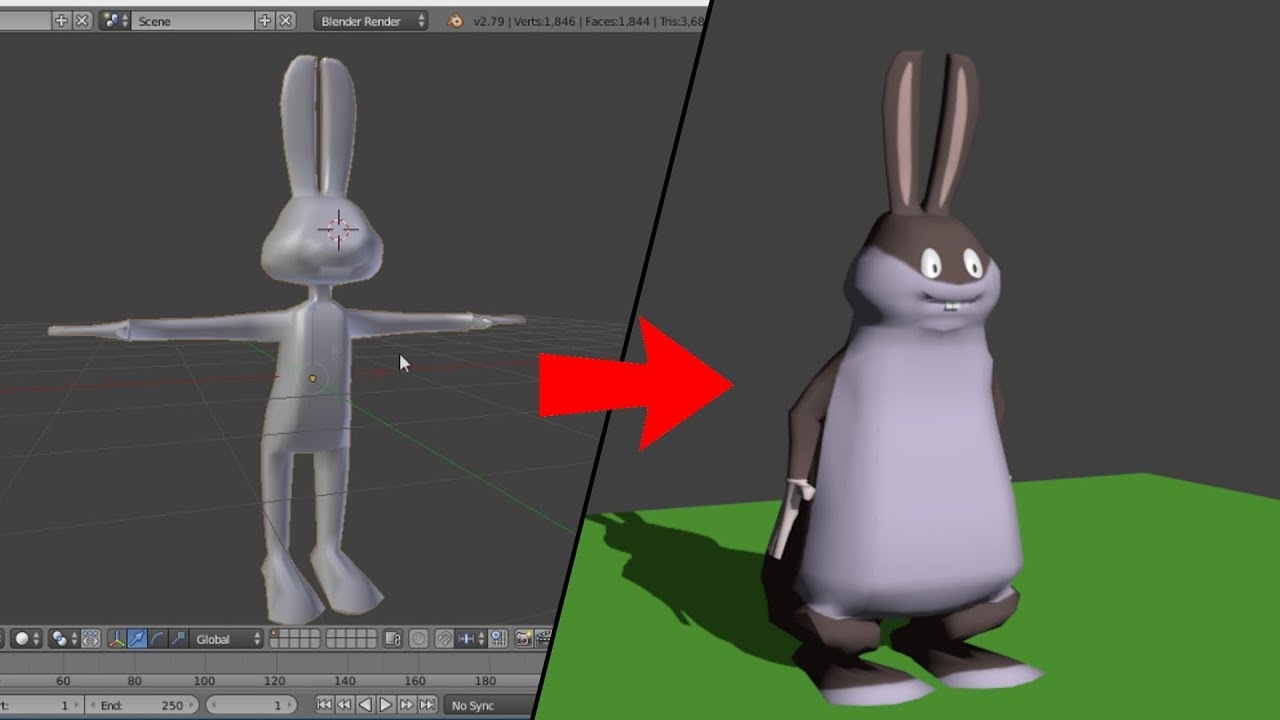Click the End frame field showing 250
Viewport: 1280px width, 720px height.
[x=141, y=705]
